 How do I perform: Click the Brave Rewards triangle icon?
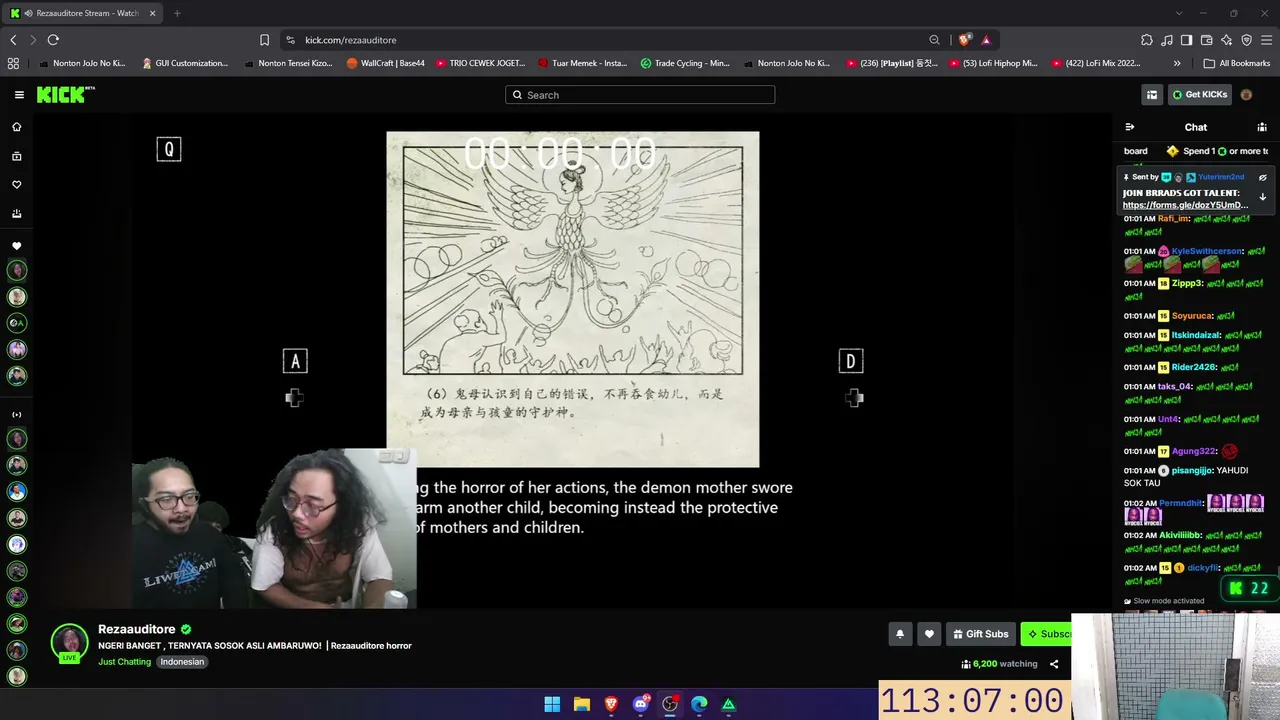coord(986,40)
